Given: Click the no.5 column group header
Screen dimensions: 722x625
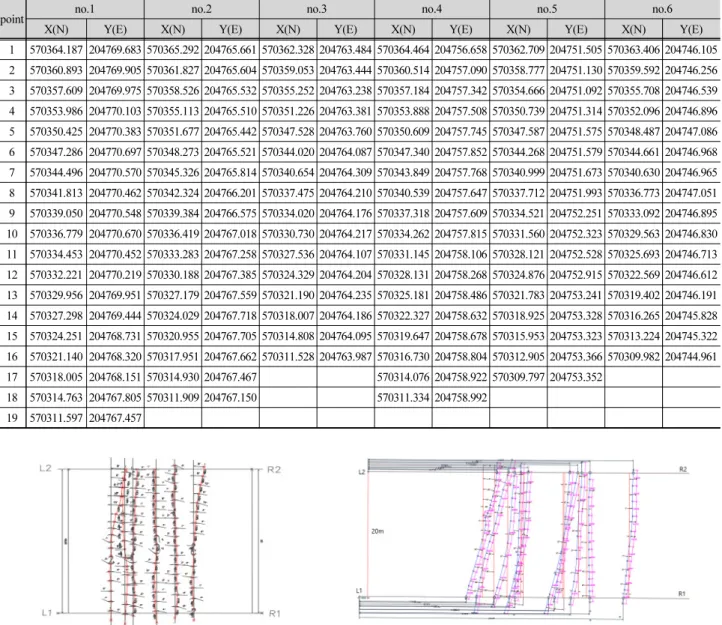Looking at the screenshot, I should coord(547,9).
